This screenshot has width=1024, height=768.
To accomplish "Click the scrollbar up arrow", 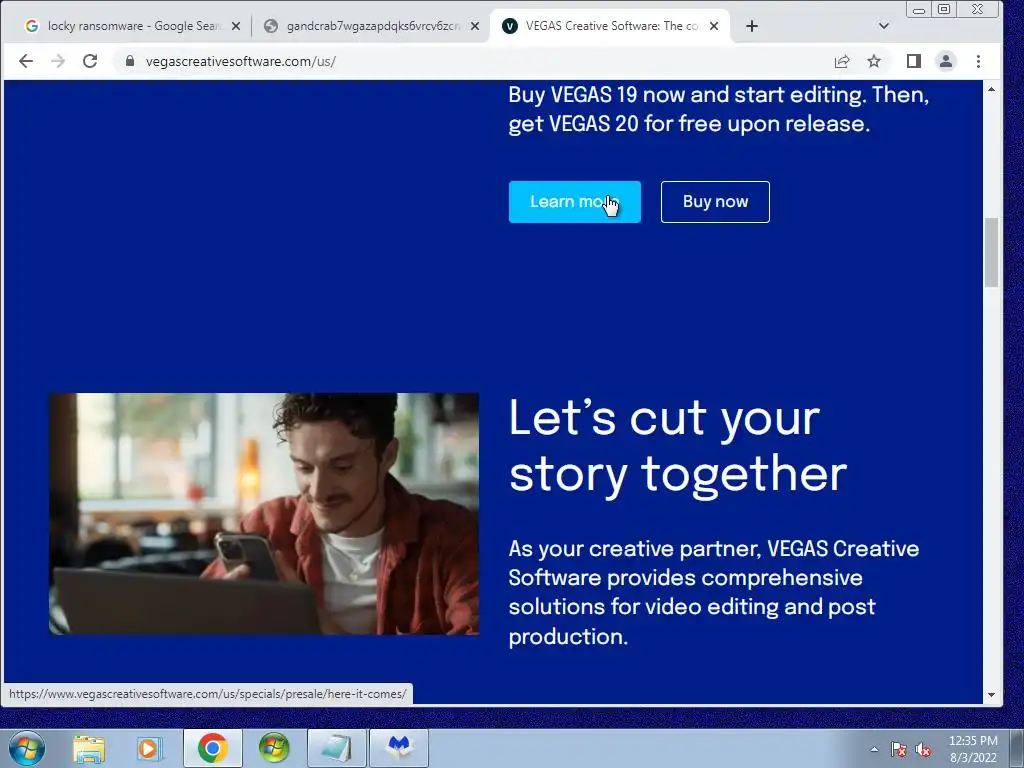I will click(x=991, y=89).
